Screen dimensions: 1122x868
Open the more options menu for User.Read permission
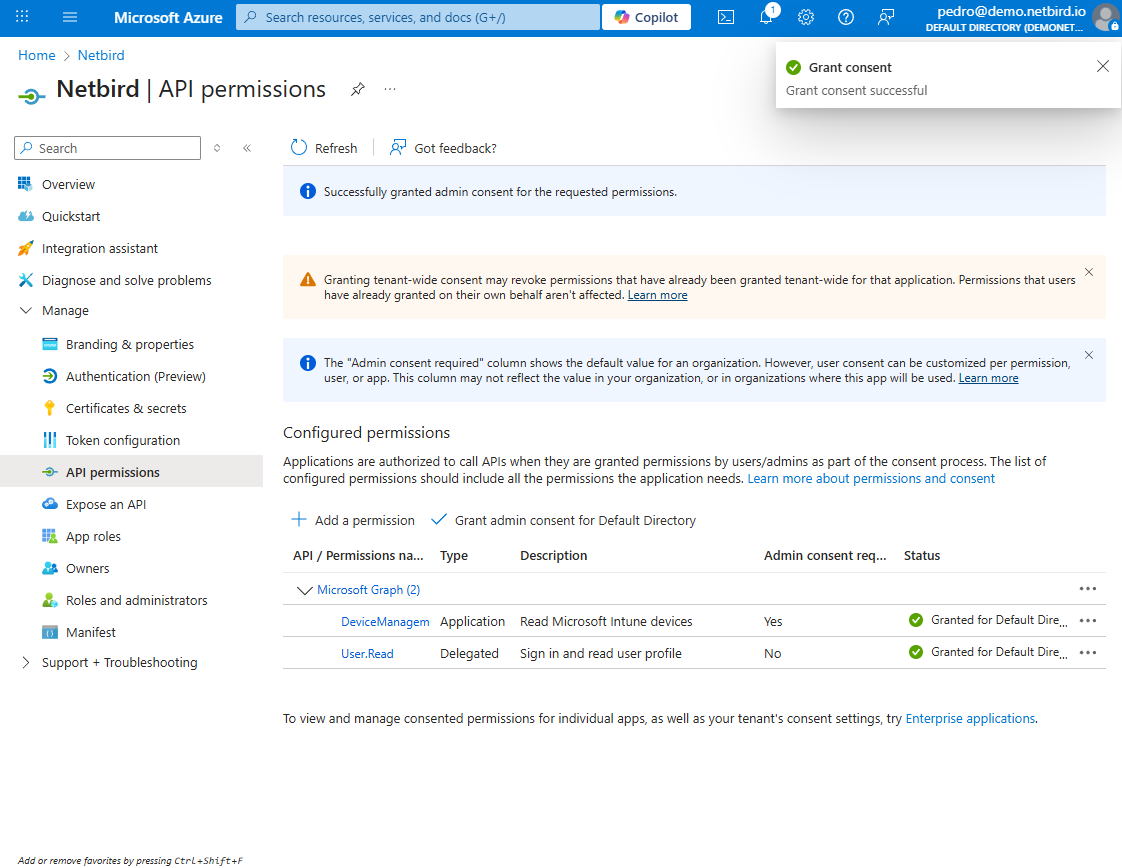[x=1088, y=652]
